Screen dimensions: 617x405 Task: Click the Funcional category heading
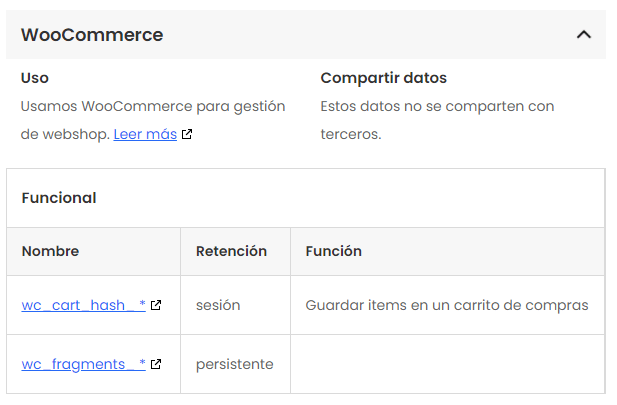pyautogui.click(x=59, y=198)
